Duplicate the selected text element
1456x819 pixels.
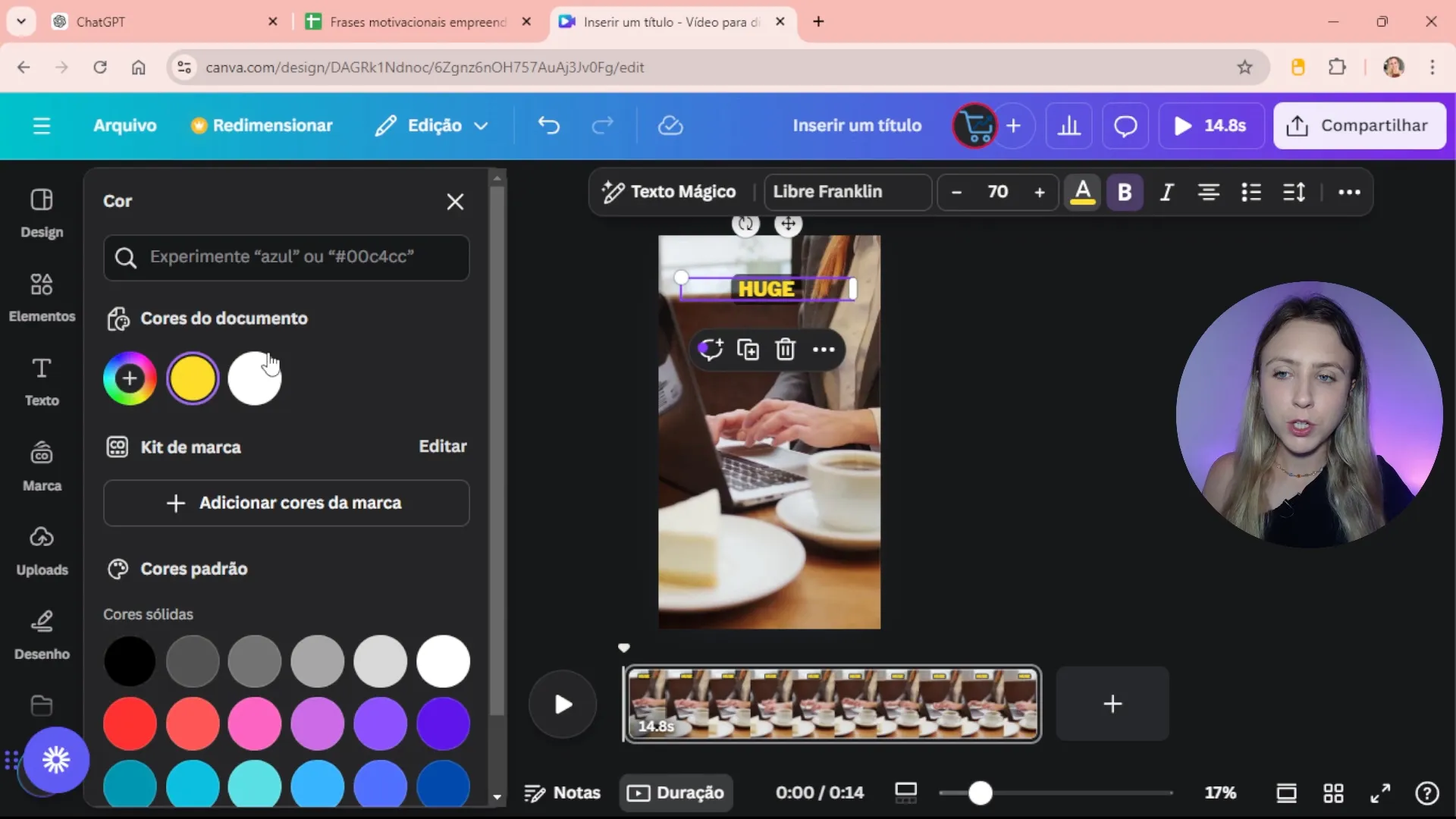(748, 350)
